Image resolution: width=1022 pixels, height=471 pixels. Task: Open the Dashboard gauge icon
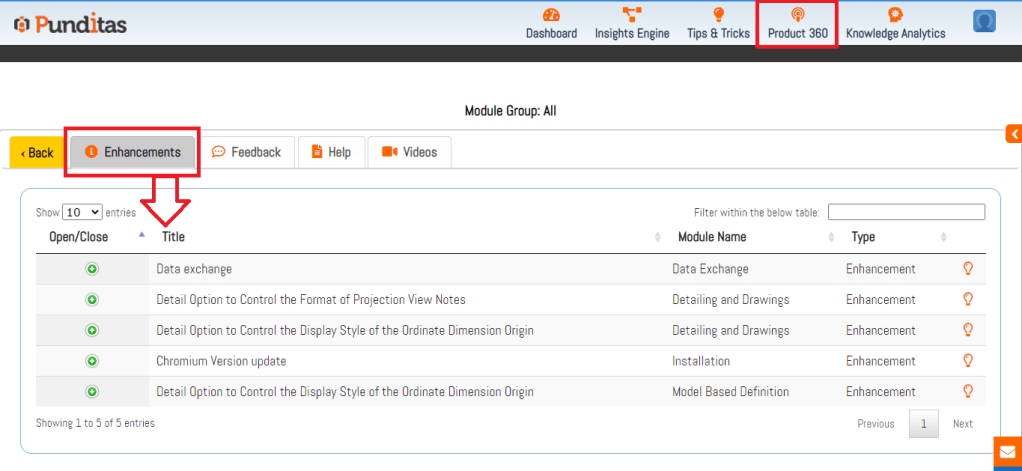tap(551, 15)
